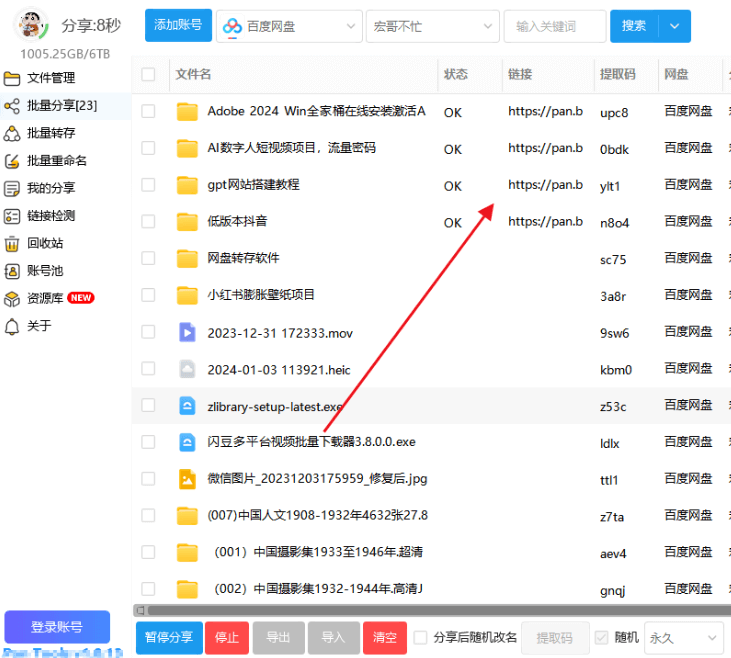The height and width of the screenshot is (658, 731).
Task: Open the 百度网盘 cloud drive dropdown
Action: 289,26
